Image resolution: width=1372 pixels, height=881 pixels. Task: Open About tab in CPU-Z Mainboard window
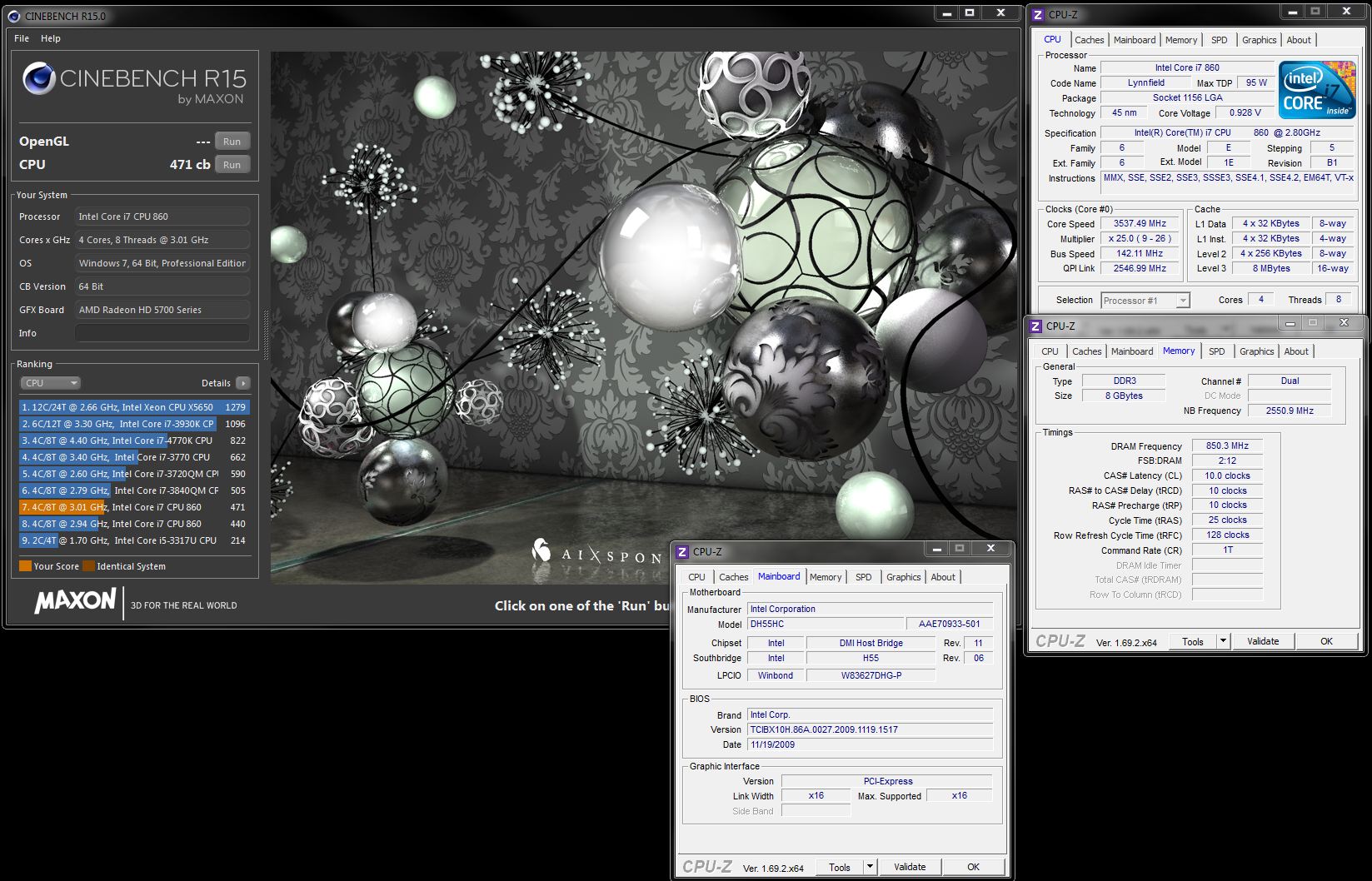pyautogui.click(x=943, y=577)
